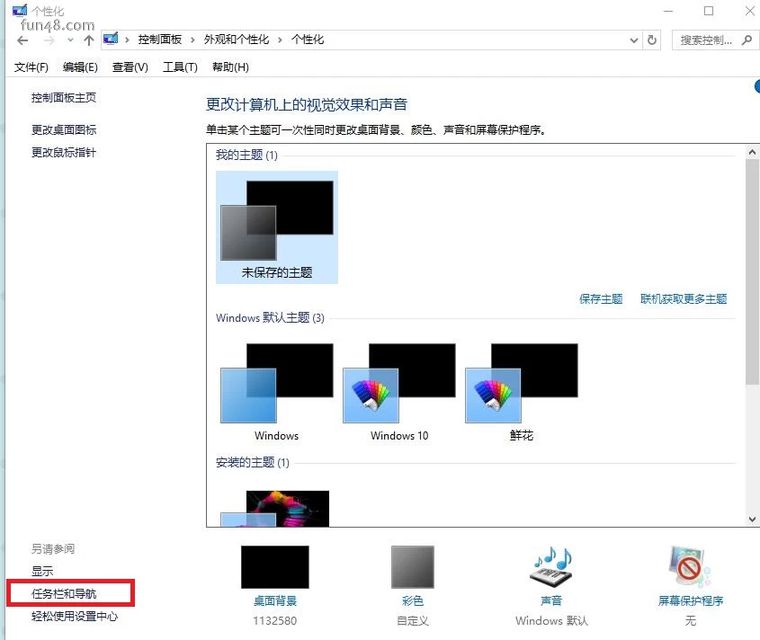This screenshot has height=640, width=760.
Task: Go up one level arrow
Action: [x=88, y=40]
